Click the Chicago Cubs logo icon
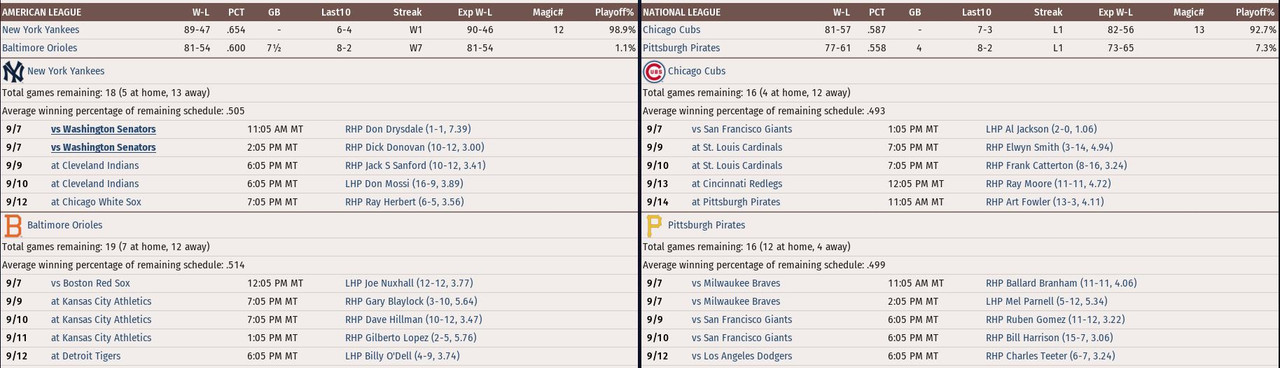 [x=653, y=72]
